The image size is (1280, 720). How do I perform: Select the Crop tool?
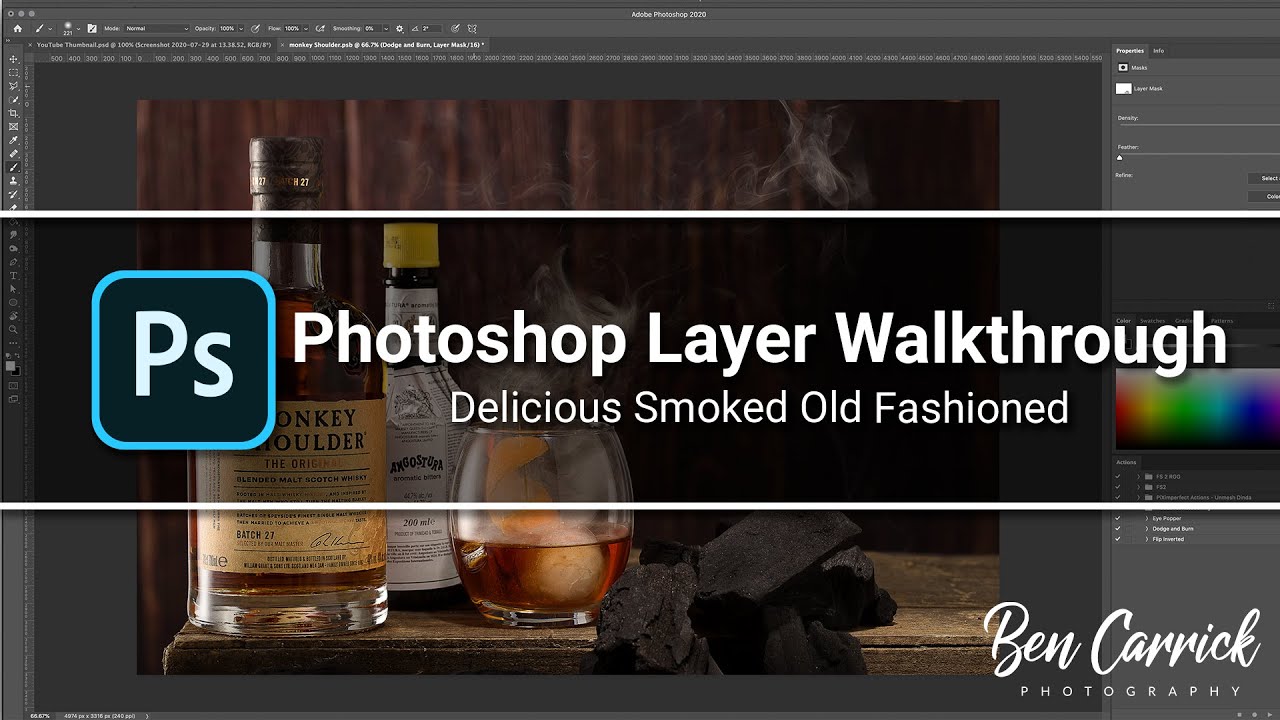coord(14,114)
